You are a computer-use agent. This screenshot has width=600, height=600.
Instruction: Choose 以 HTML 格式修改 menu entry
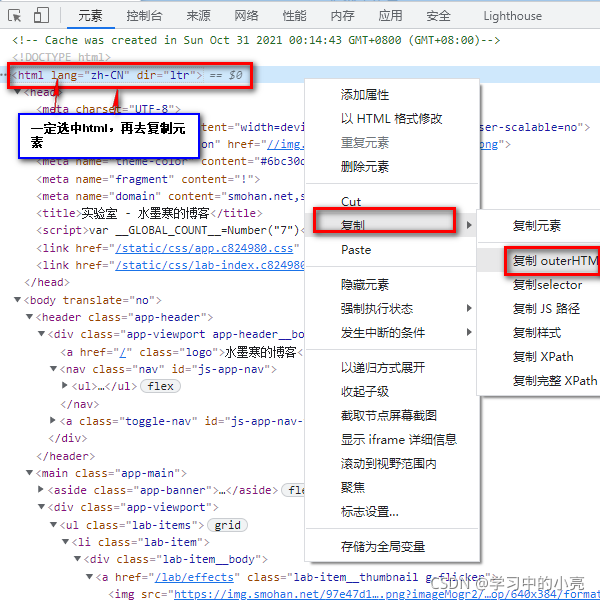coord(391,119)
